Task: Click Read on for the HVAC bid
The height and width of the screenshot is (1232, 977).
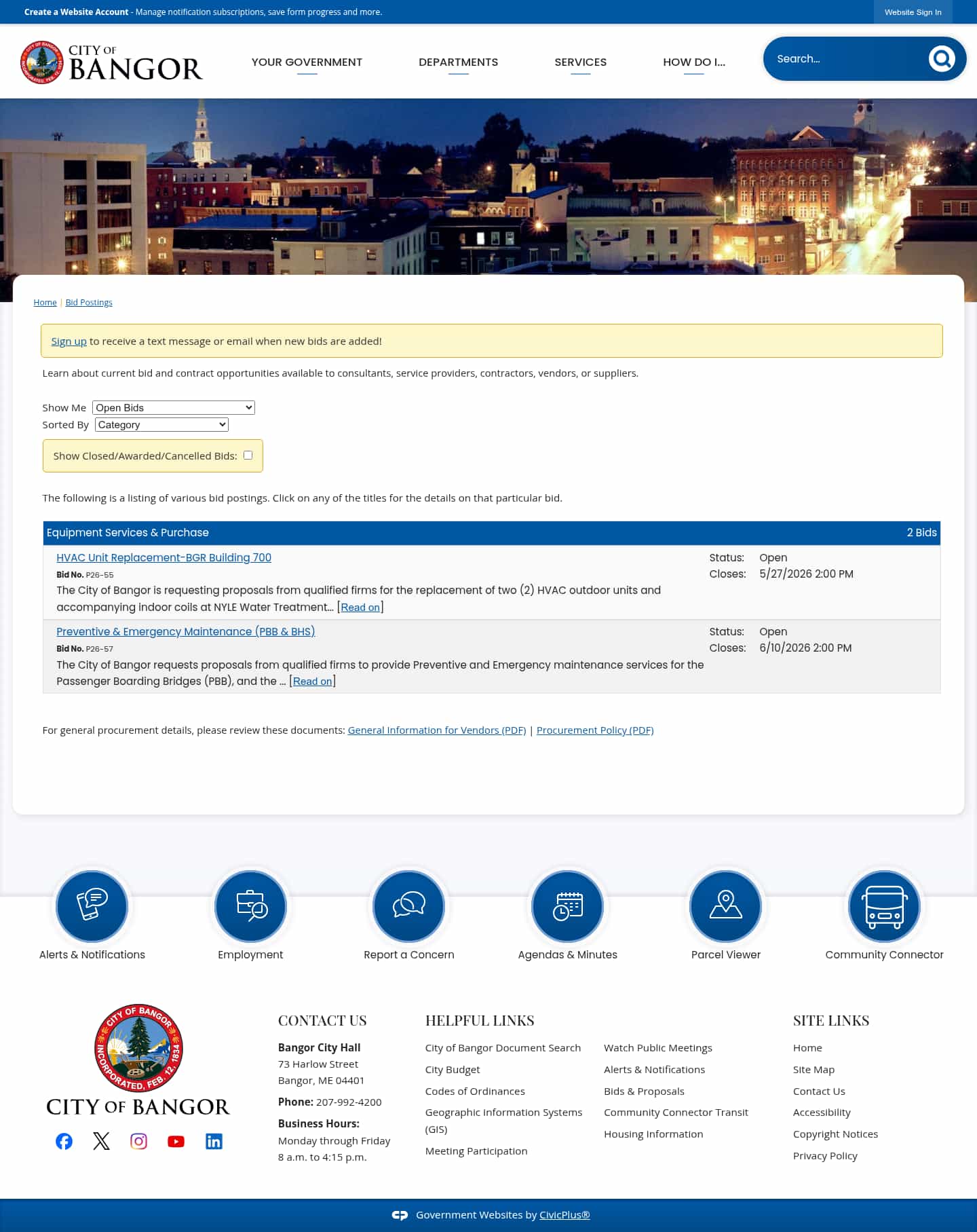Action: [360, 607]
